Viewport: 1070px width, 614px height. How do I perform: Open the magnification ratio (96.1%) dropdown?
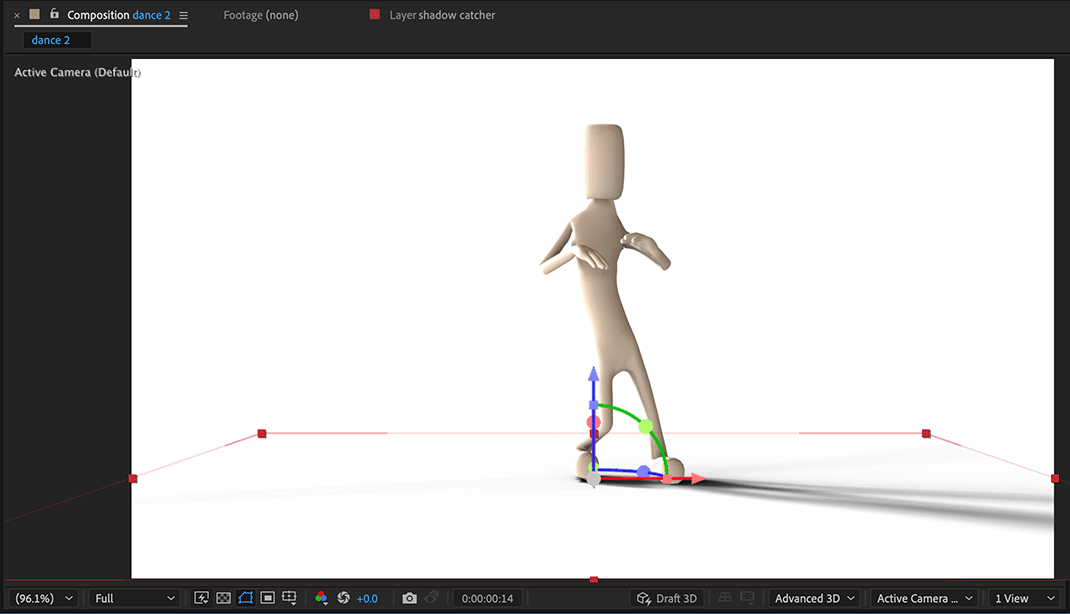44,598
